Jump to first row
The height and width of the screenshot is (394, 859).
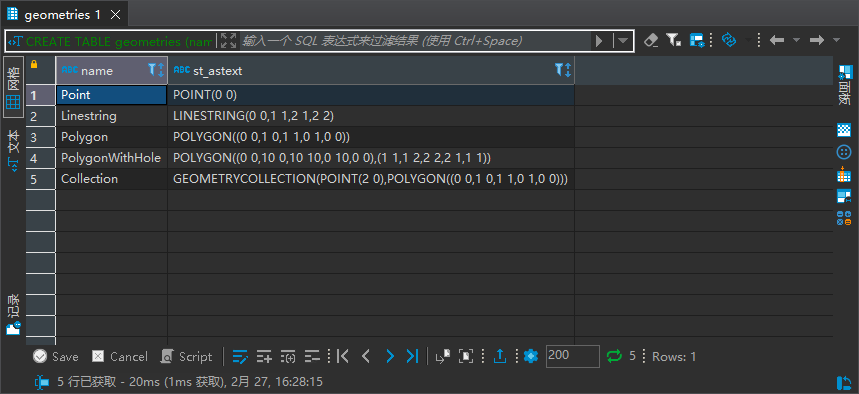click(x=343, y=357)
